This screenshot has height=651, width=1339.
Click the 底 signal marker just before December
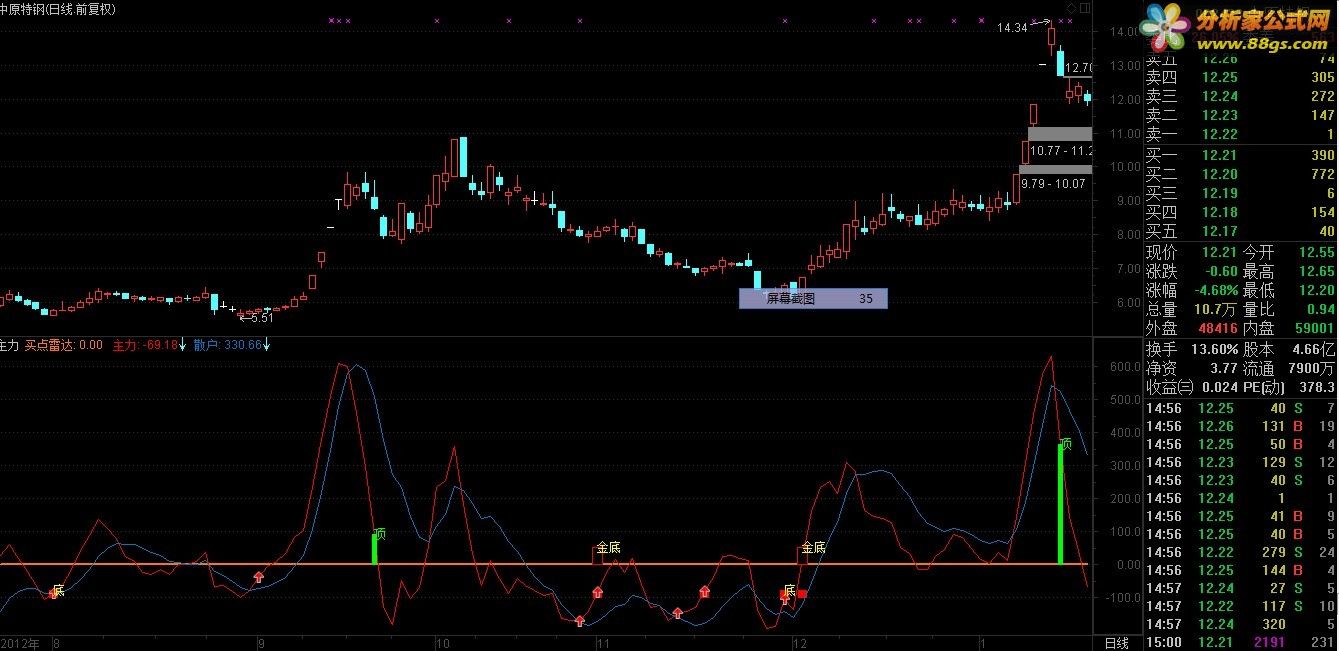point(789,590)
